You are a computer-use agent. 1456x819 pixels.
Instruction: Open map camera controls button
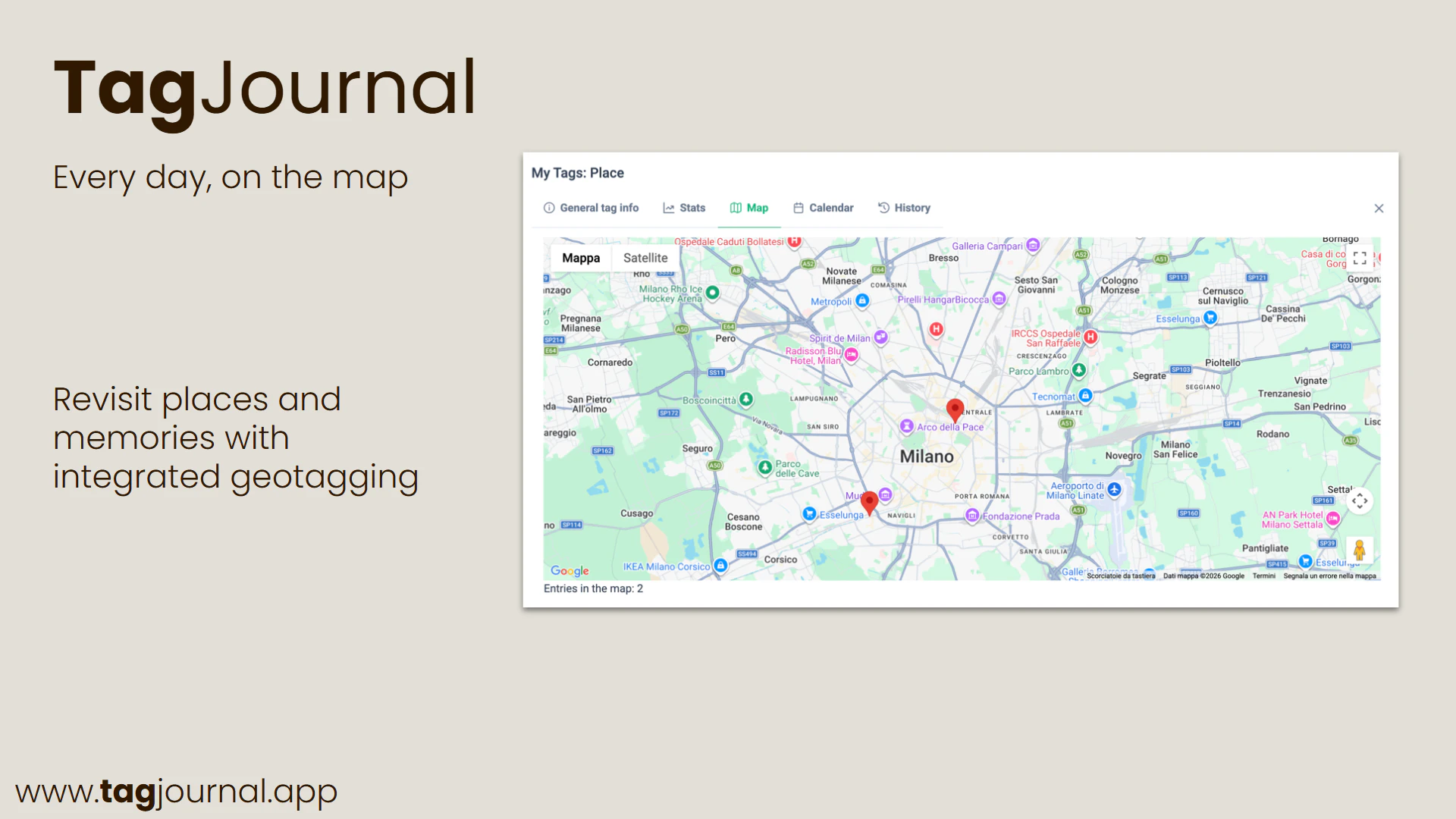(x=1360, y=500)
